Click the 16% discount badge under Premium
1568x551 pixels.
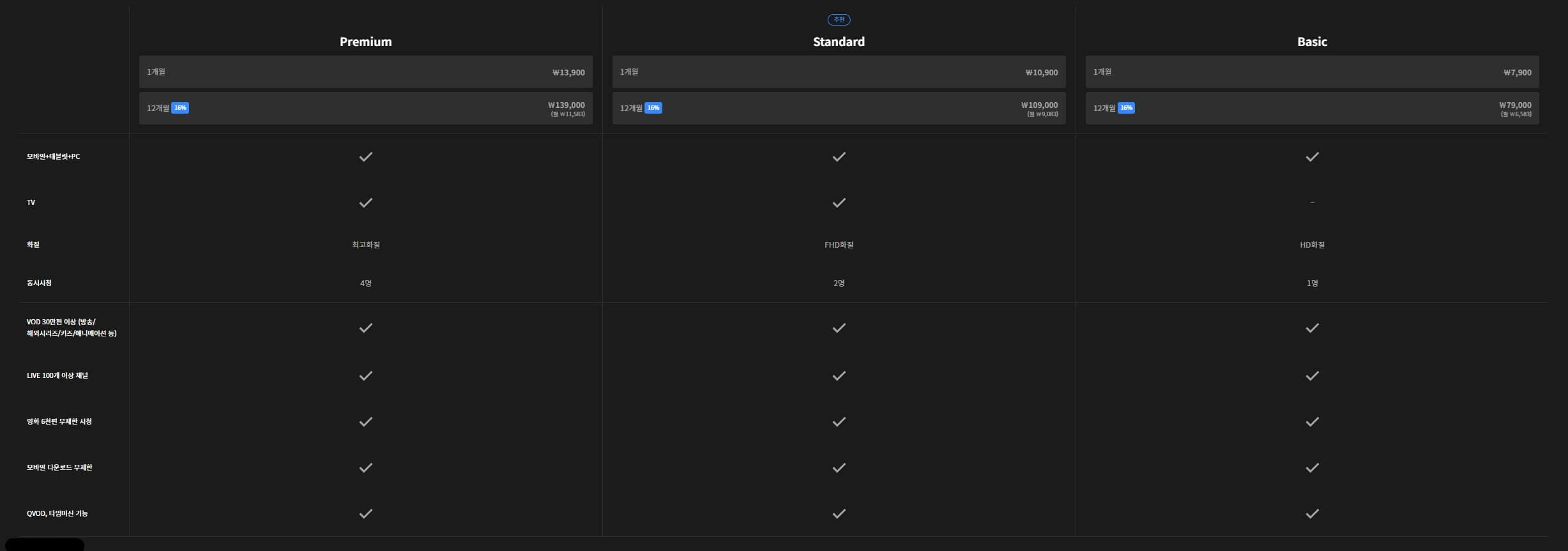coord(180,108)
